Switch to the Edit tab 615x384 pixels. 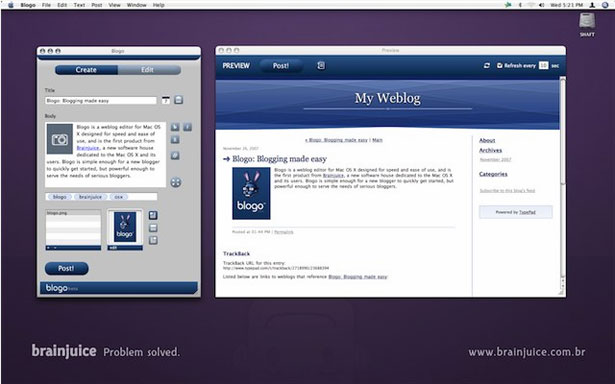click(x=147, y=70)
